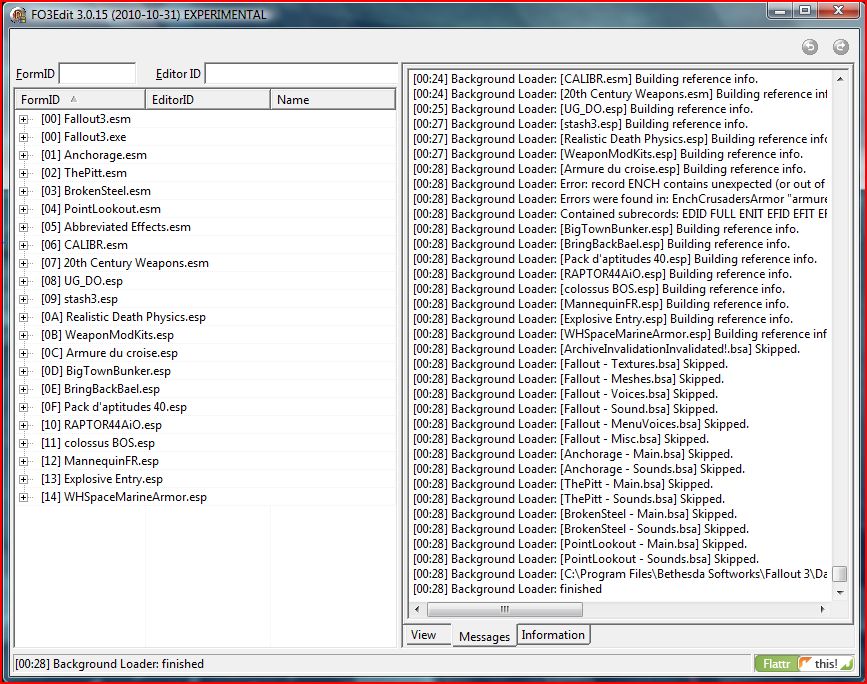Expand the Fallout3.esm tree node
Image resolution: width=867 pixels, height=684 pixels.
tap(24, 119)
